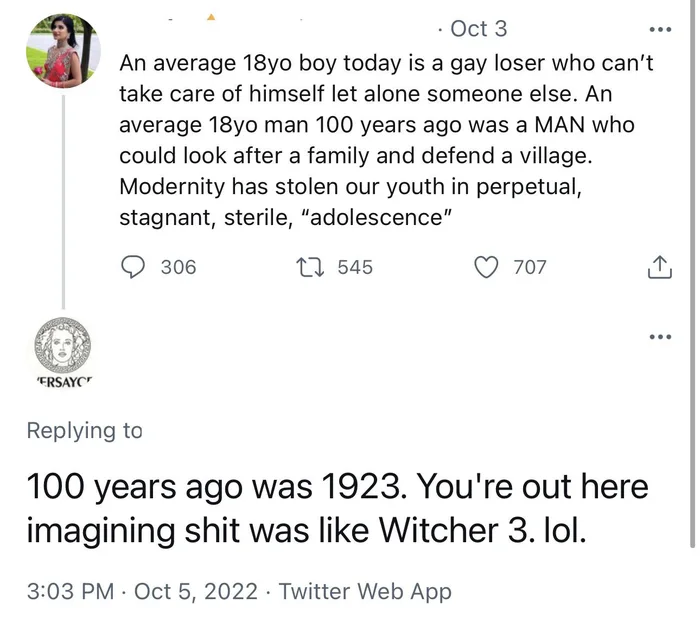Click the reply speech bubble icon

coord(133,267)
